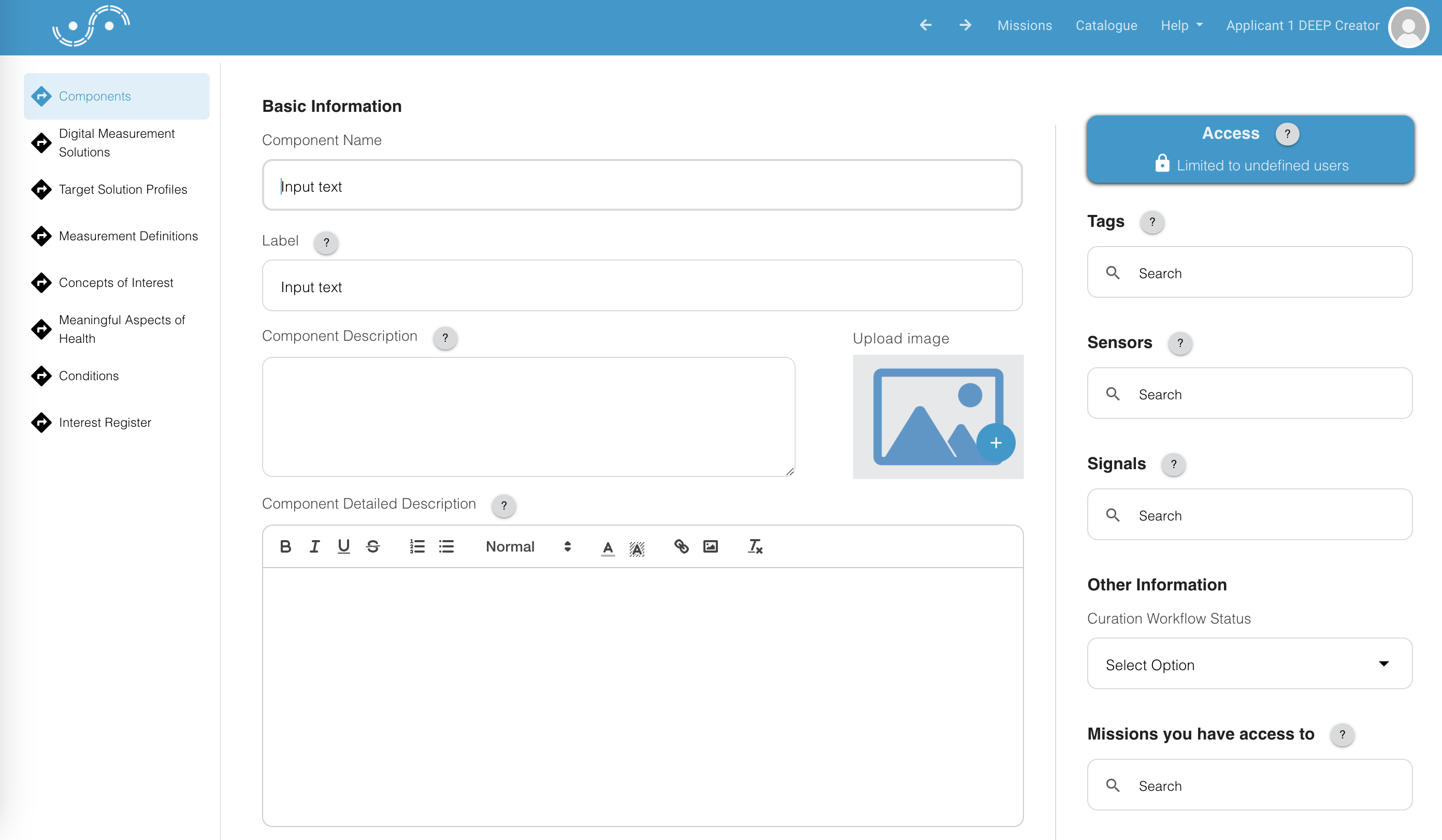The image size is (1442, 840).
Task: Toggle underline formatting in editor
Action: (x=343, y=546)
